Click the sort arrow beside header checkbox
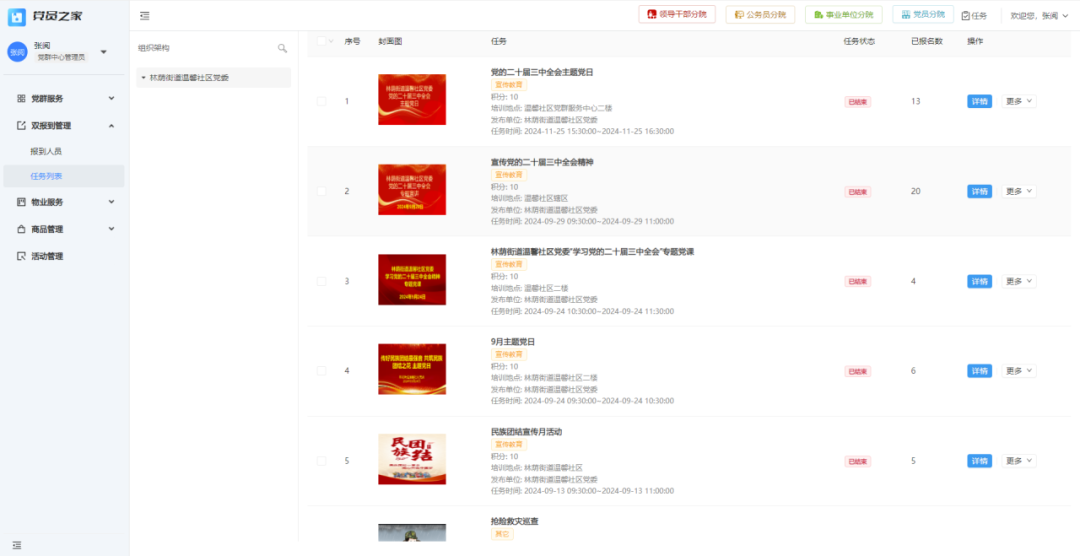The image size is (1080, 556). coord(331,41)
